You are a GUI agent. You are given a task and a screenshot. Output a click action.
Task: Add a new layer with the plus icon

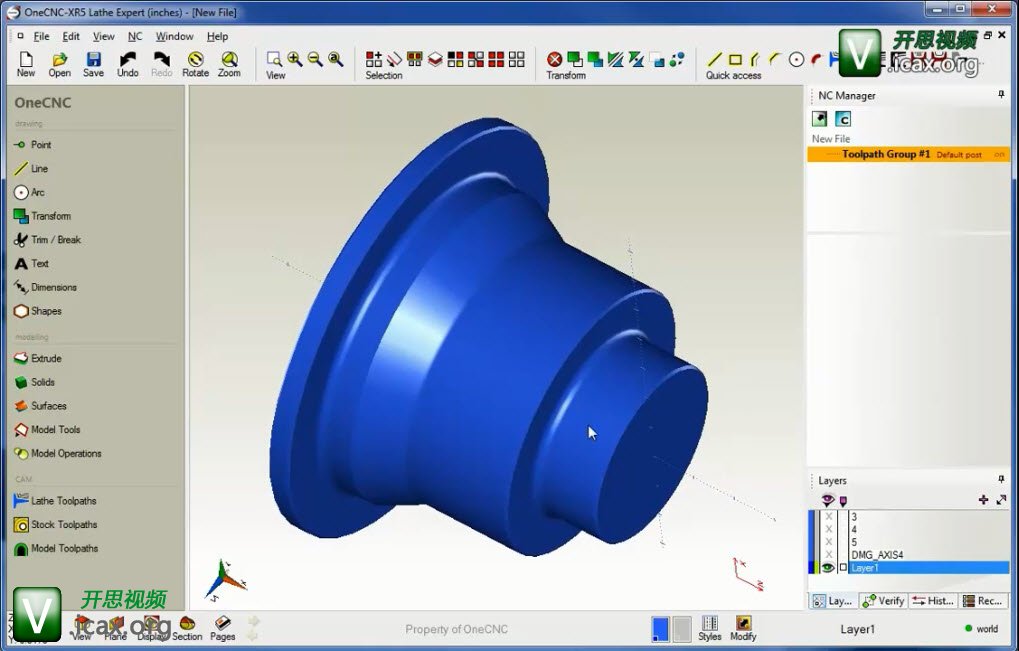[983, 500]
